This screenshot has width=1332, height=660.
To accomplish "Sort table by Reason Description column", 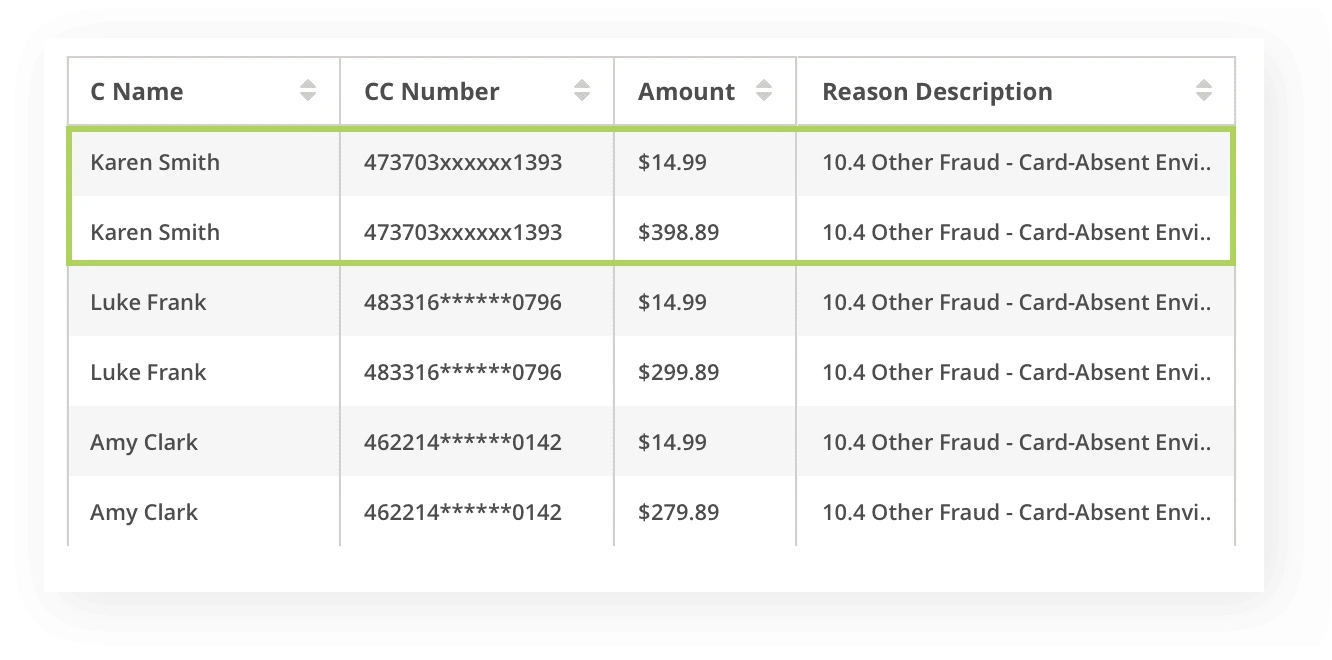I will [1204, 91].
